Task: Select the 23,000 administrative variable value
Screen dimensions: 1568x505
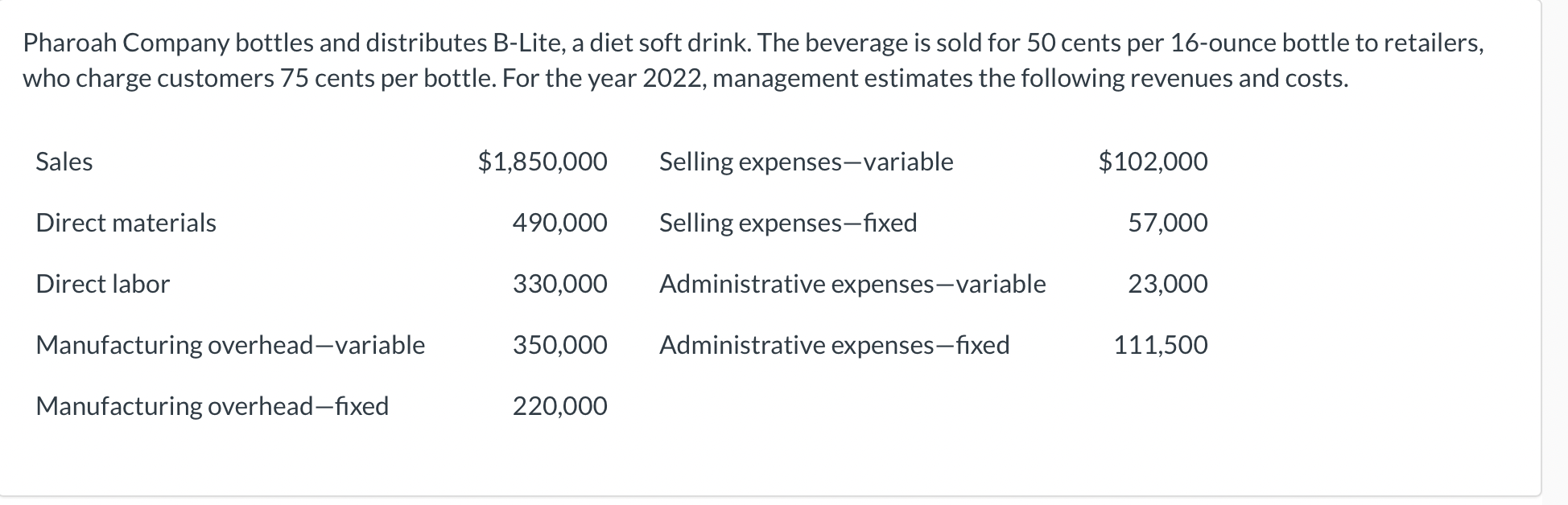Action: [x=1167, y=284]
